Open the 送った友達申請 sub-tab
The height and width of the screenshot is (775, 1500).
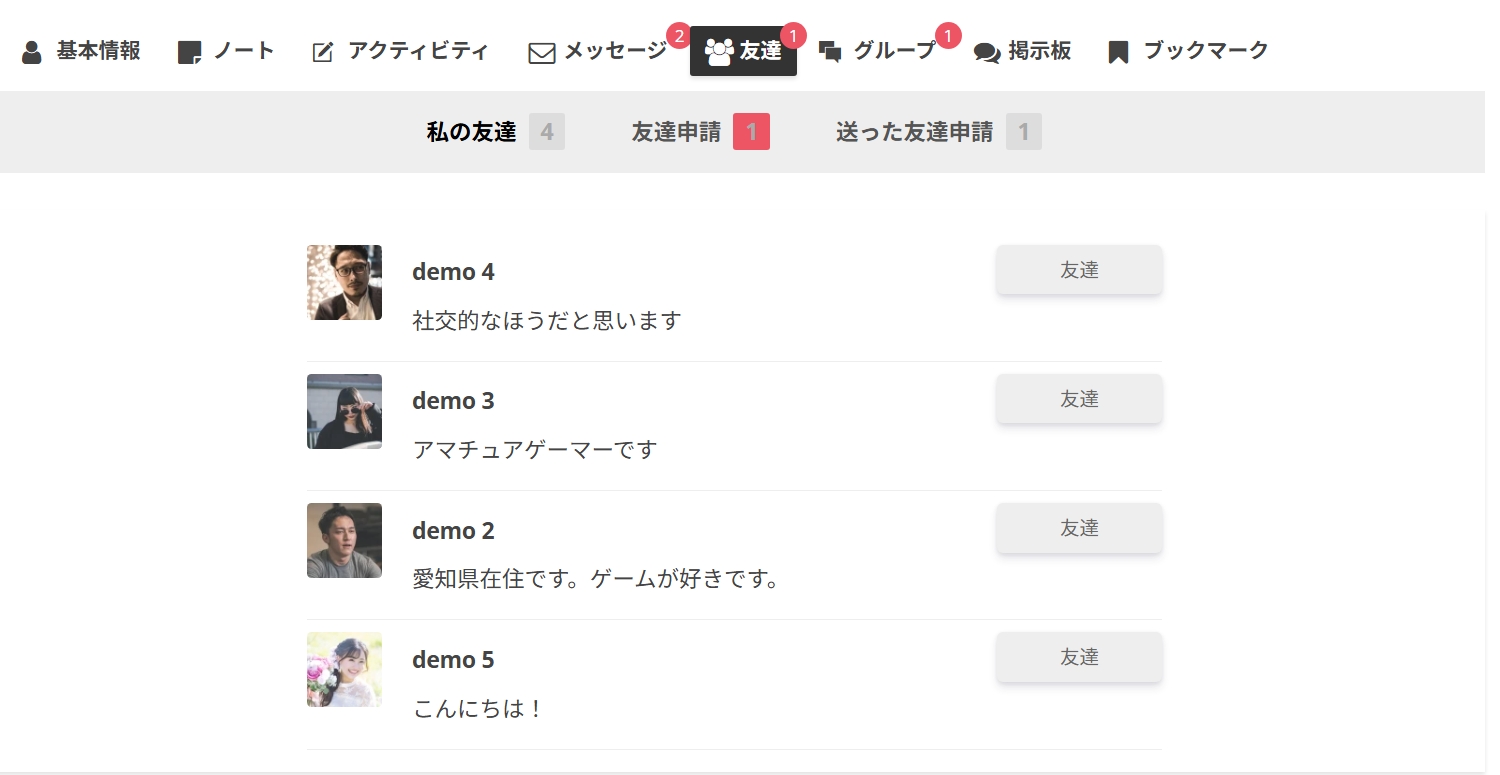914,132
